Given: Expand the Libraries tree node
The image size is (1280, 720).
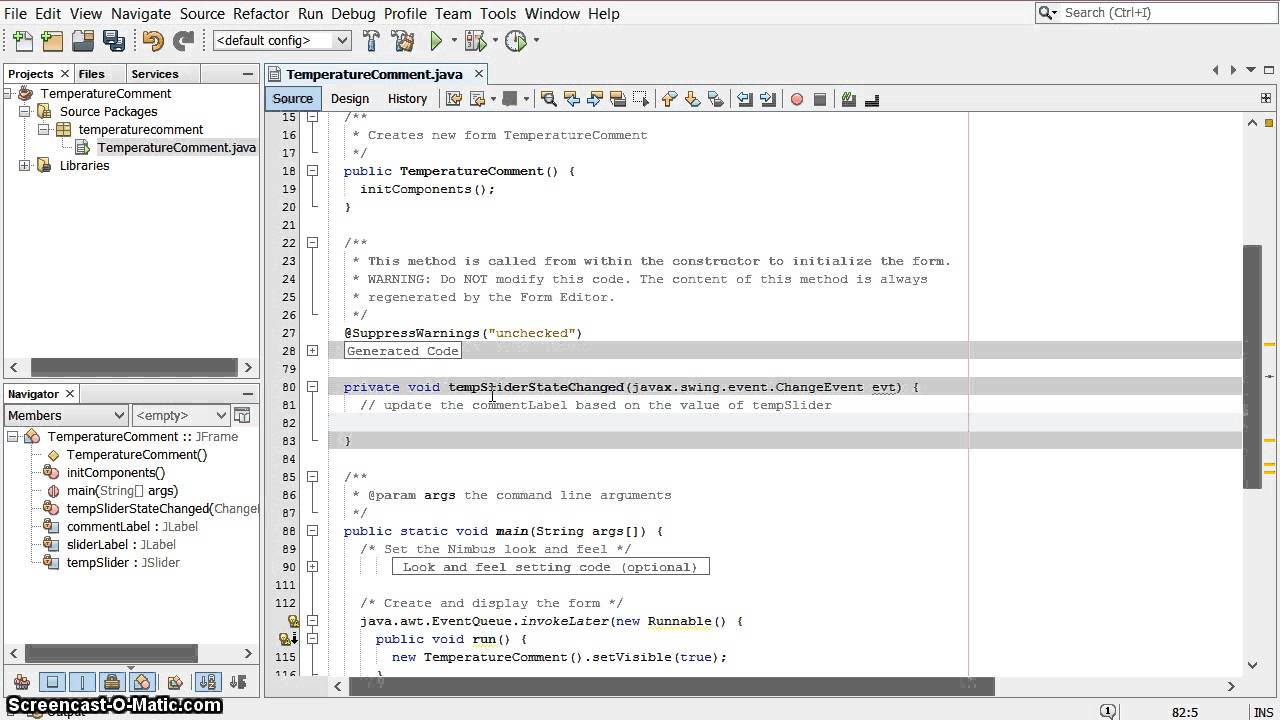Looking at the screenshot, I should (x=25, y=166).
